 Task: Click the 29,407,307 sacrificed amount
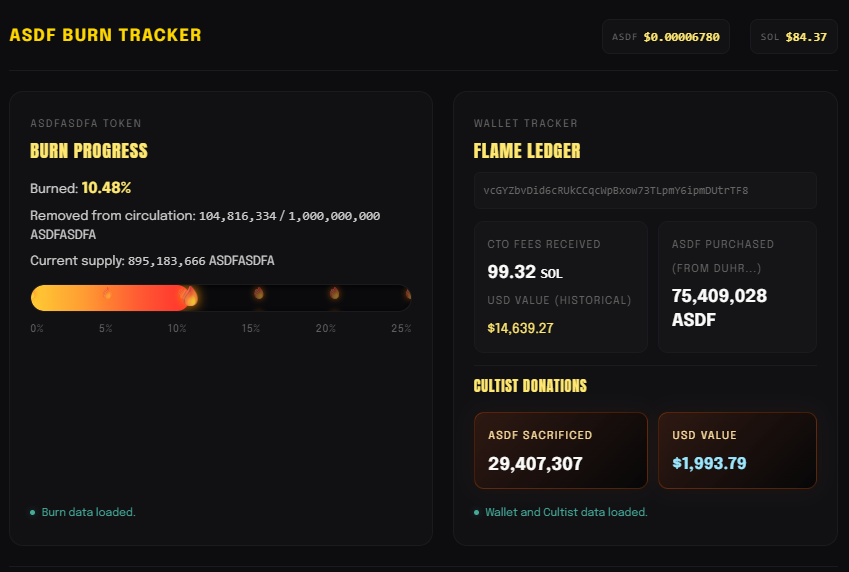pos(535,464)
